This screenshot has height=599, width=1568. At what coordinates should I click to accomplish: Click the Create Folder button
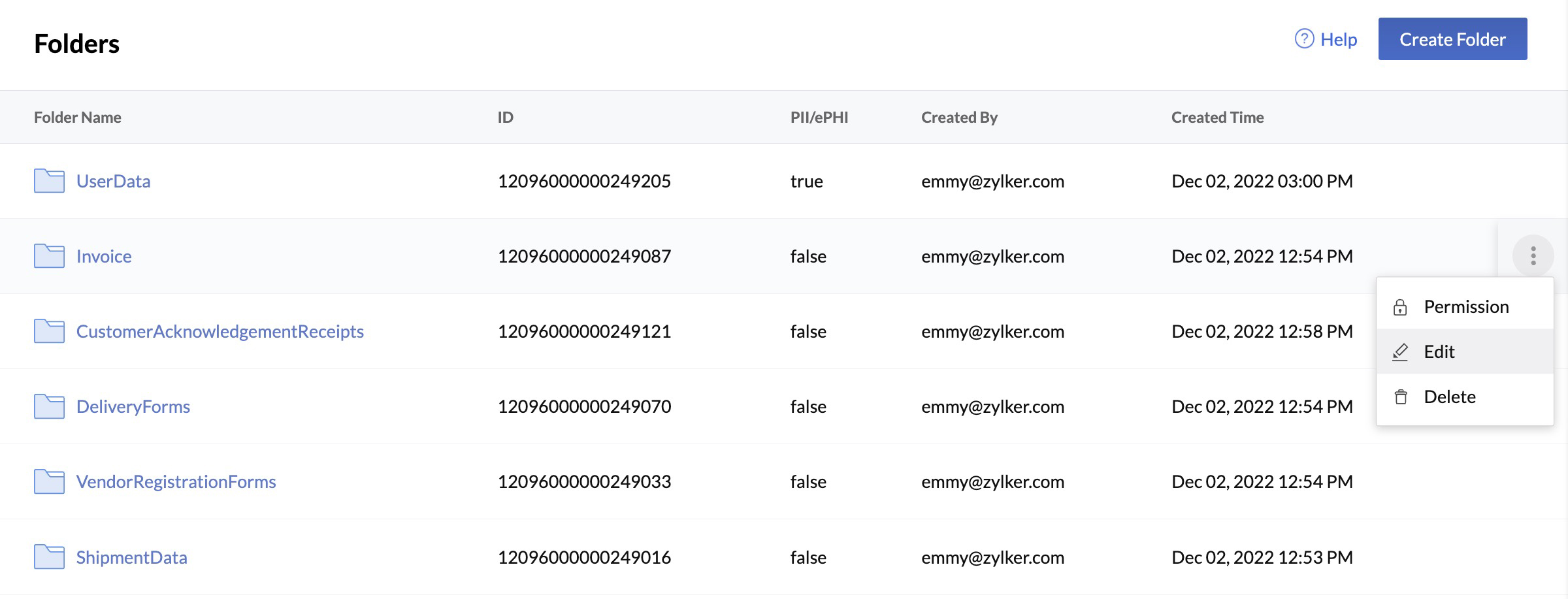click(x=1452, y=39)
